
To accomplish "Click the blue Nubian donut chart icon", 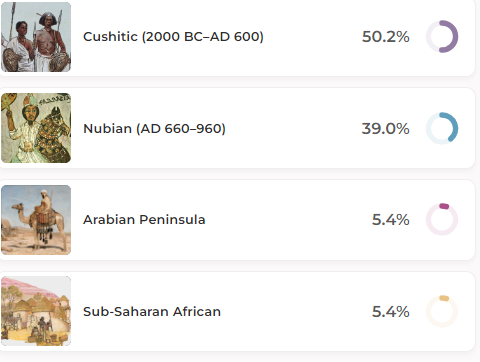I will coord(442,128).
